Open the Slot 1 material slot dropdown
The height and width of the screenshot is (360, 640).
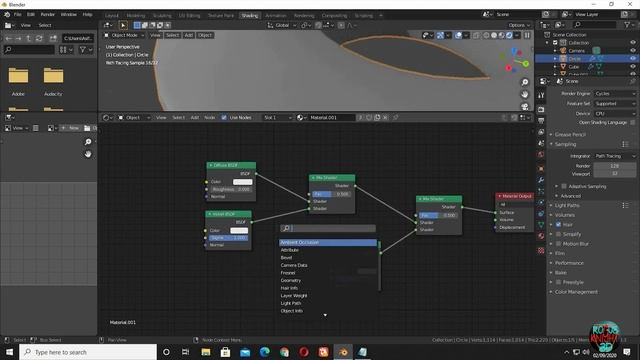(278, 118)
